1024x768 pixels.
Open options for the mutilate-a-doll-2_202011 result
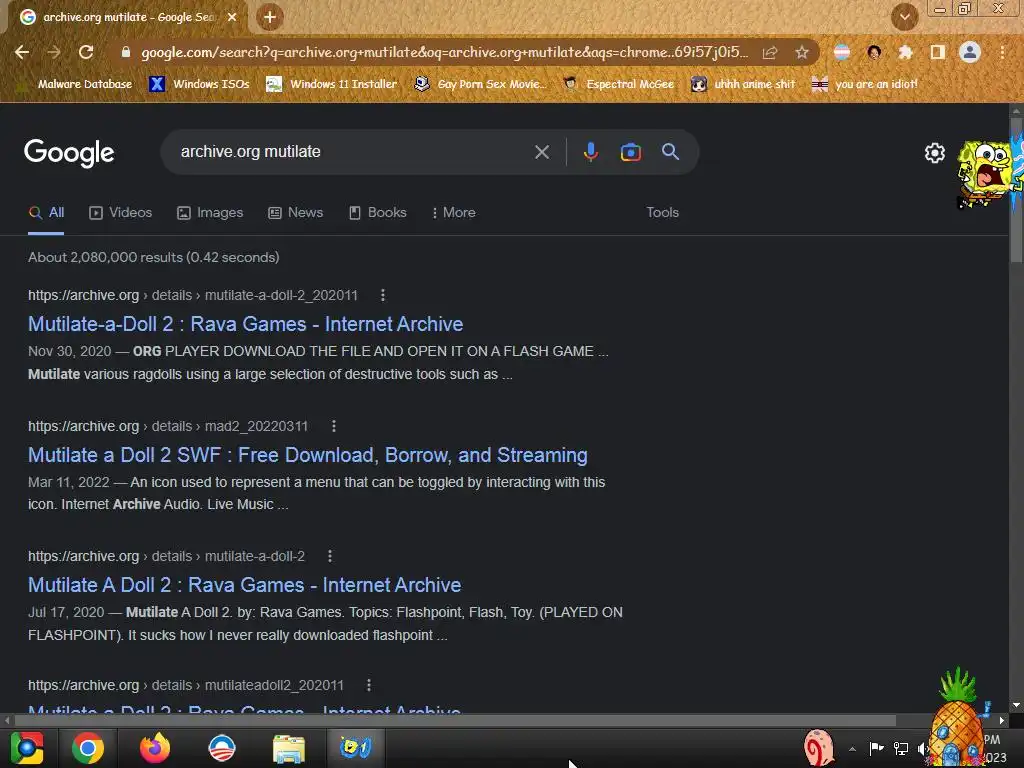point(383,295)
